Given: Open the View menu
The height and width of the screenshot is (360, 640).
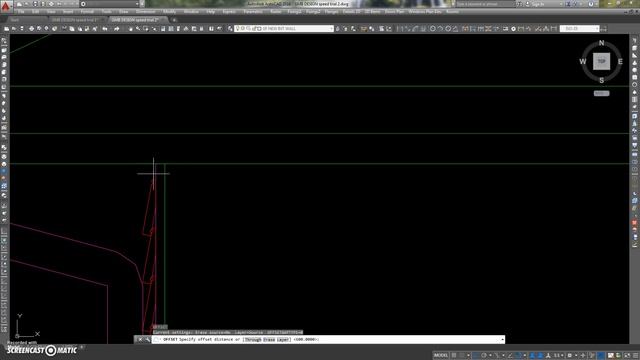Looking at the screenshot, I should pos(51,12).
